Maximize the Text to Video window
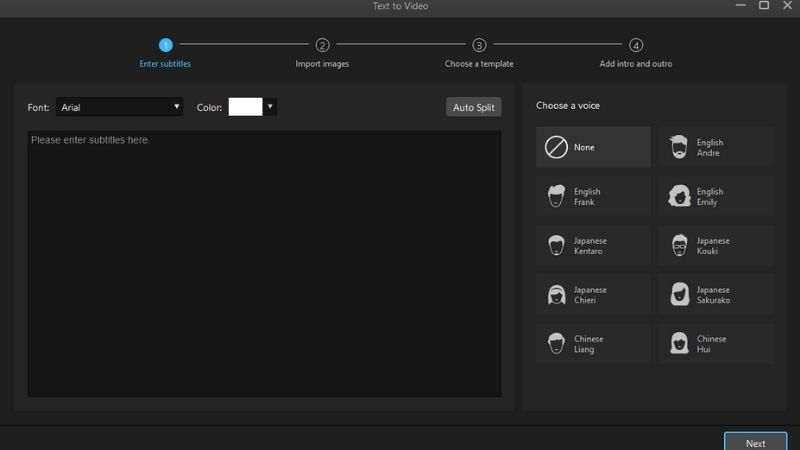The image size is (800, 450). pyautogui.click(x=764, y=5)
